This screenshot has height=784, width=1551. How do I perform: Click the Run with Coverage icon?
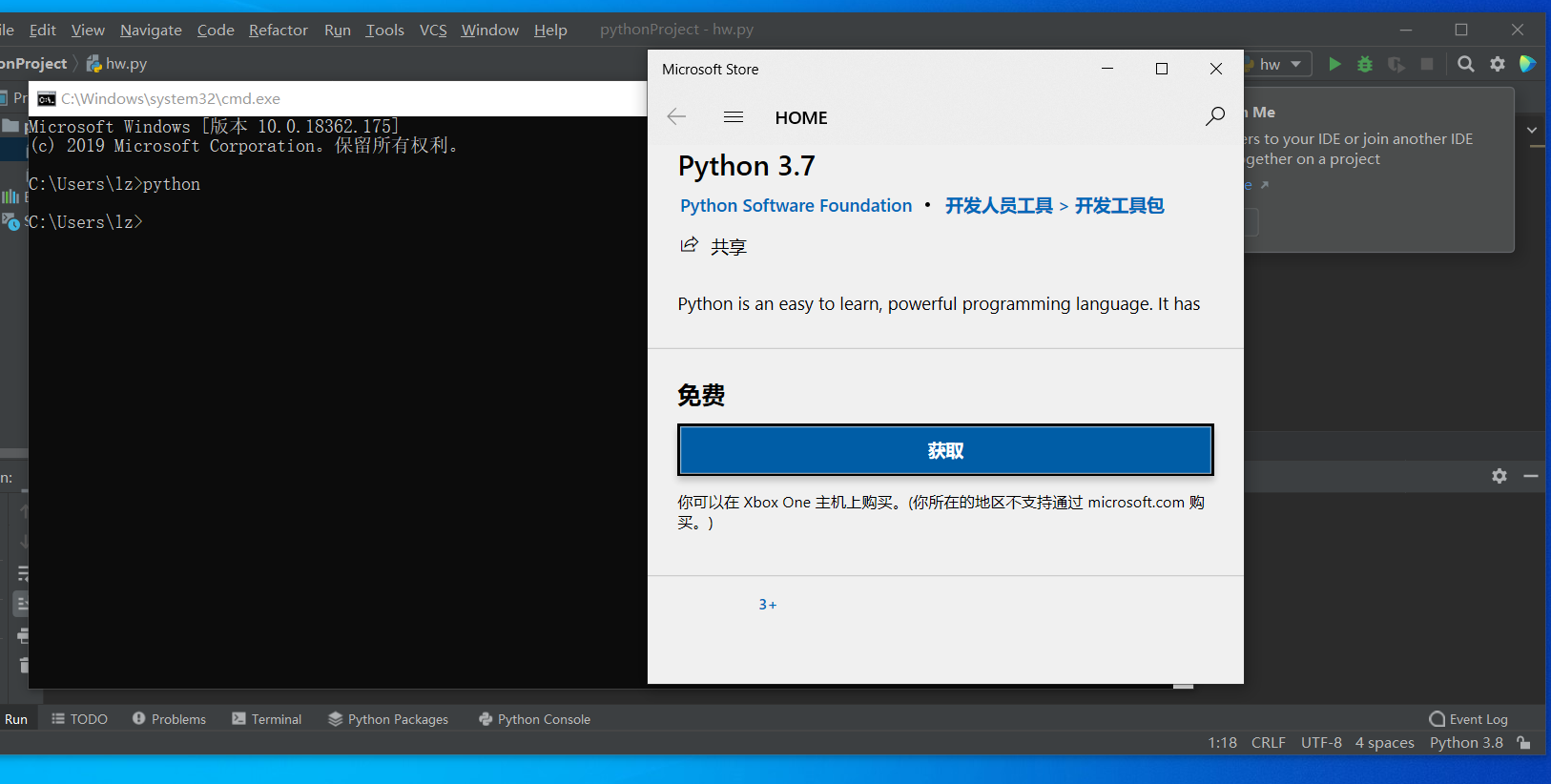pyautogui.click(x=1396, y=64)
